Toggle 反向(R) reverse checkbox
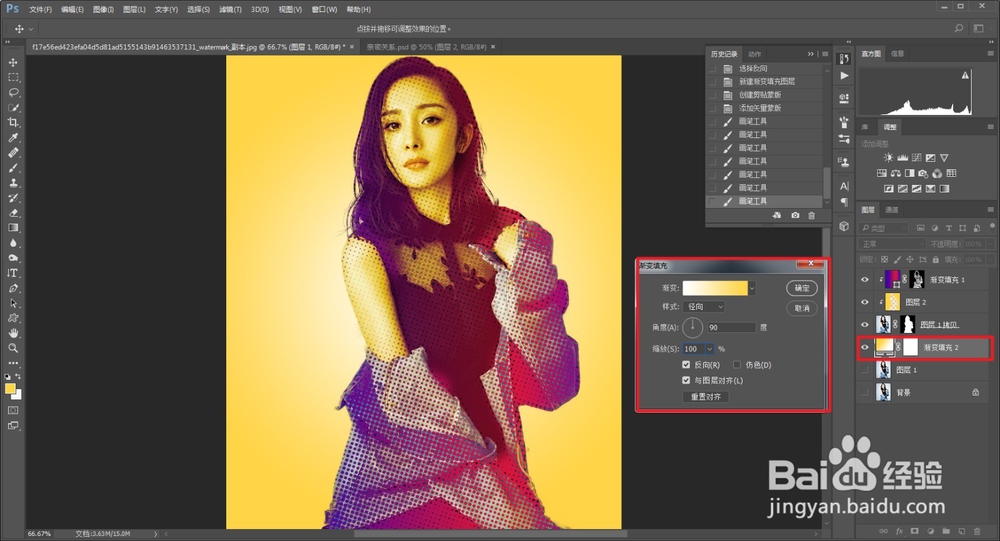 pyautogui.click(x=686, y=365)
